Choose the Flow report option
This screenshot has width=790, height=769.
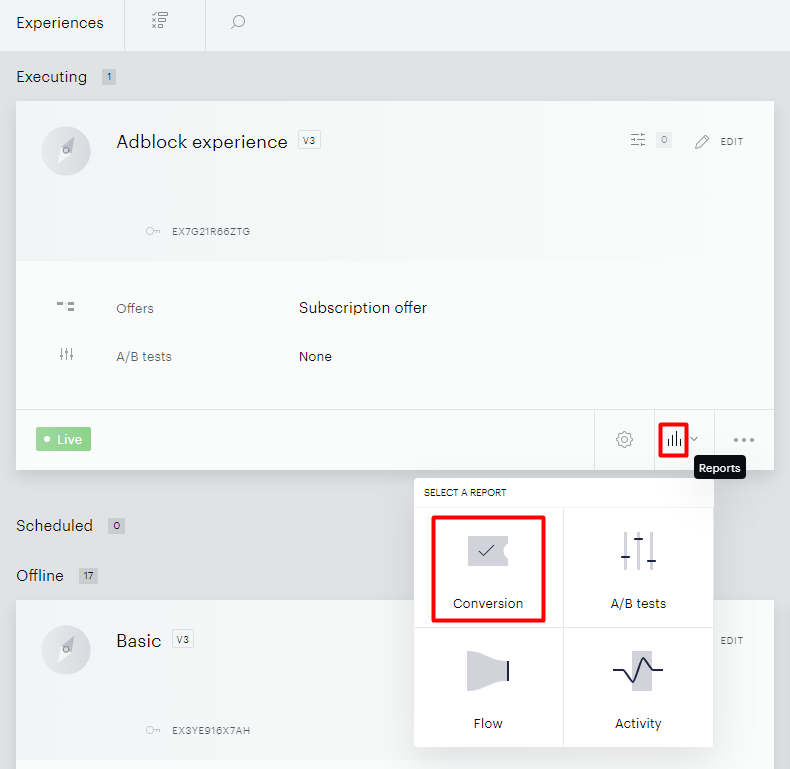pyautogui.click(x=488, y=688)
